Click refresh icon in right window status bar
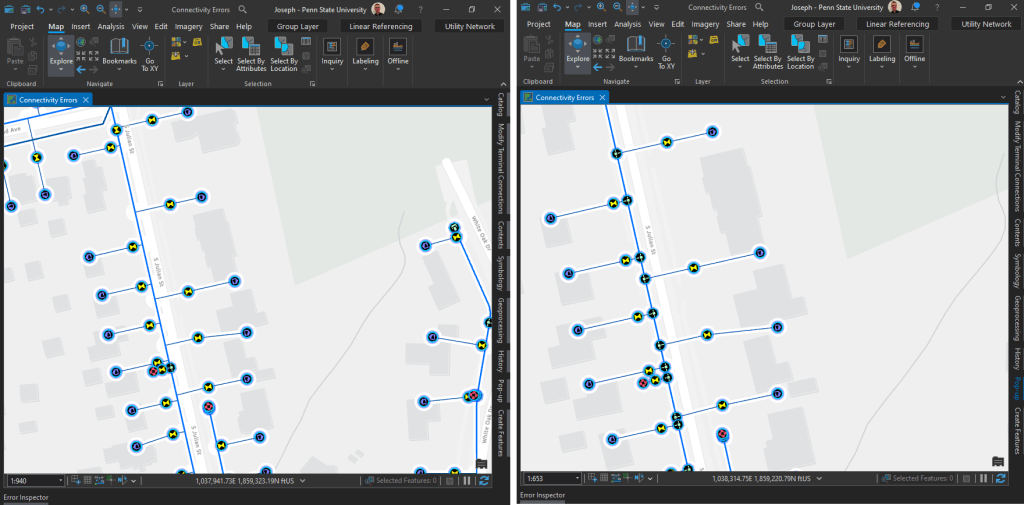The height and width of the screenshot is (505, 1024). click(x=1002, y=480)
